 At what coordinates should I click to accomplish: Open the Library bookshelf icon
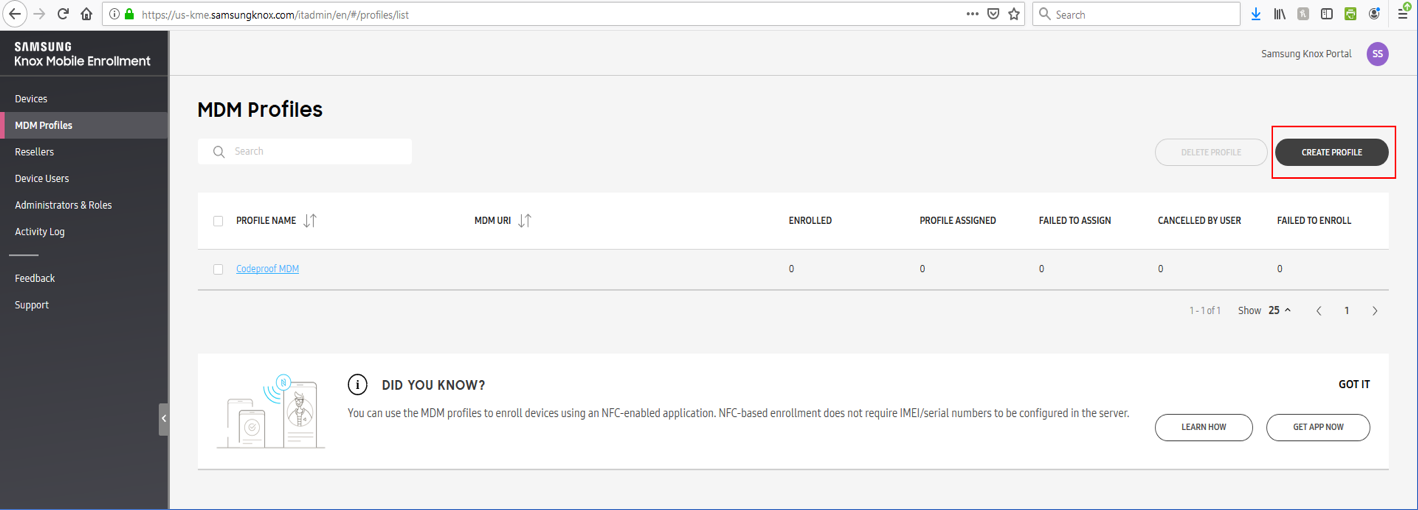click(1280, 14)
